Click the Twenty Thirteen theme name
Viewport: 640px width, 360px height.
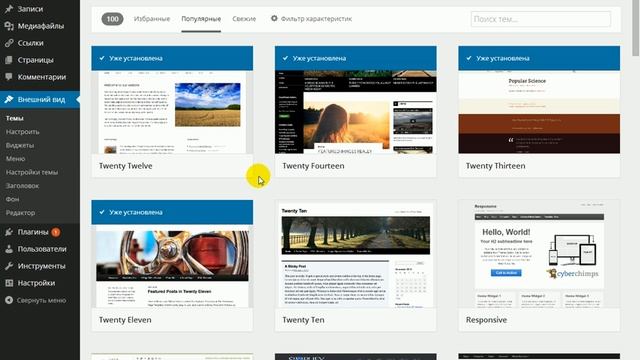pyautogui.click(x=496, y=166)
